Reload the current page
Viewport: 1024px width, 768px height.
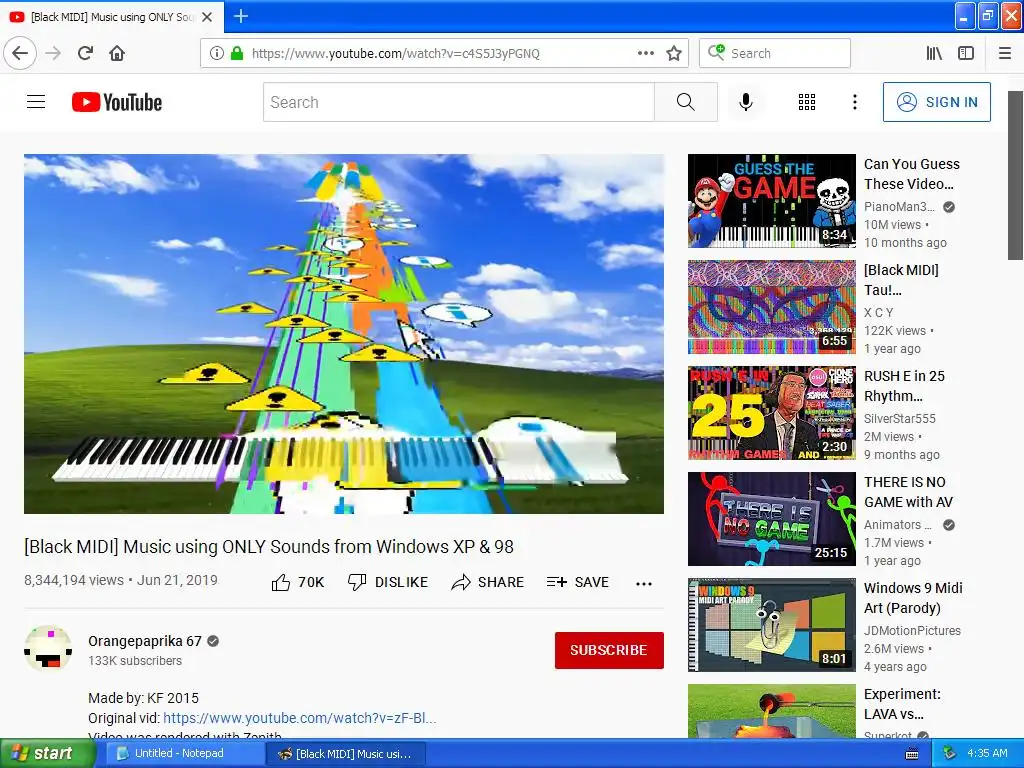86,53
